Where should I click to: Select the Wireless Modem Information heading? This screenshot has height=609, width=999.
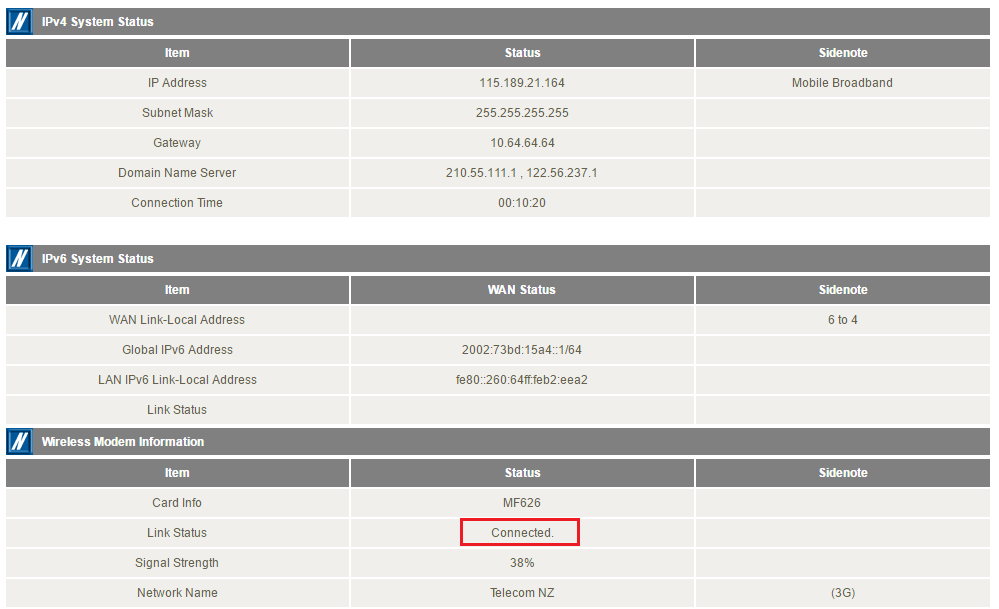[123, 441]
